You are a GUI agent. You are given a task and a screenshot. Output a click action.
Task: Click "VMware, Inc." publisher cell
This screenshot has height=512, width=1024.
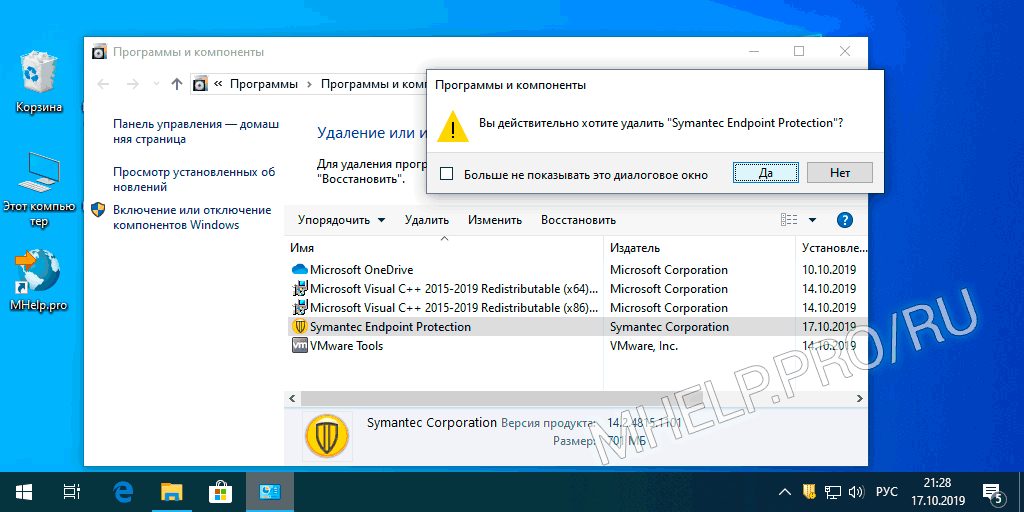tap(644, 345)
